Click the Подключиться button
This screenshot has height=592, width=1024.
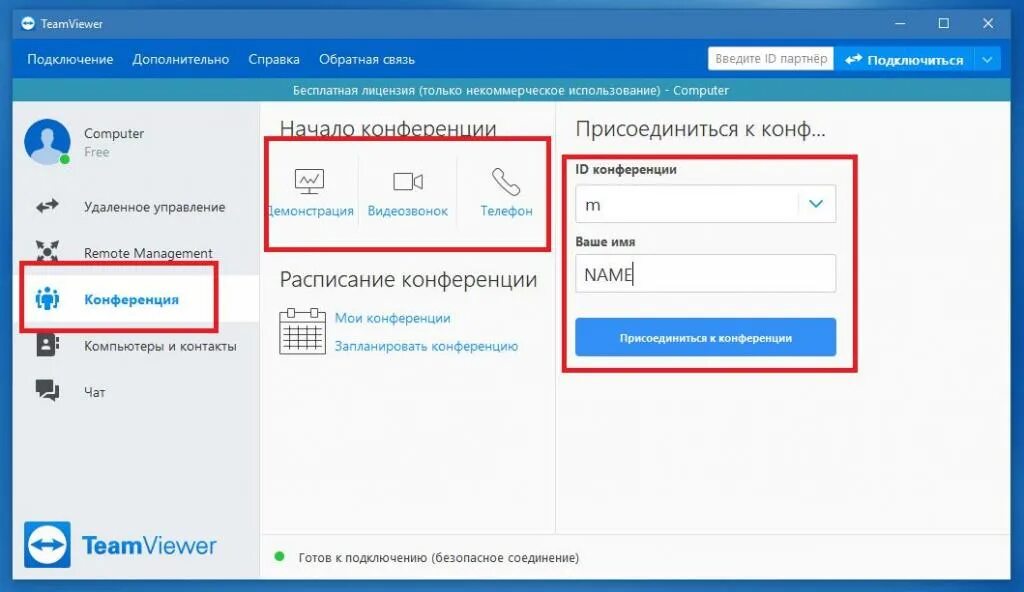tap(904, 59)
